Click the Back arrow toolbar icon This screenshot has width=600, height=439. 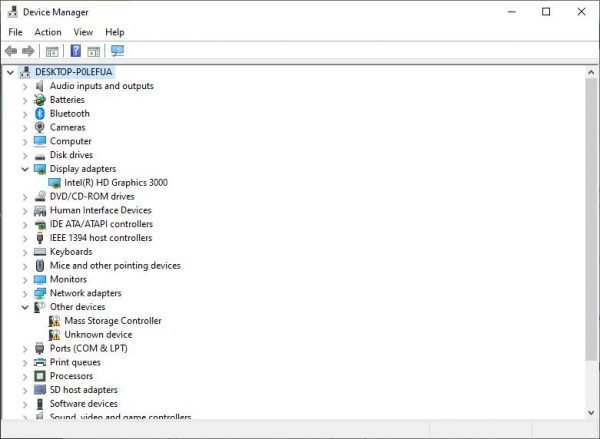11,51
